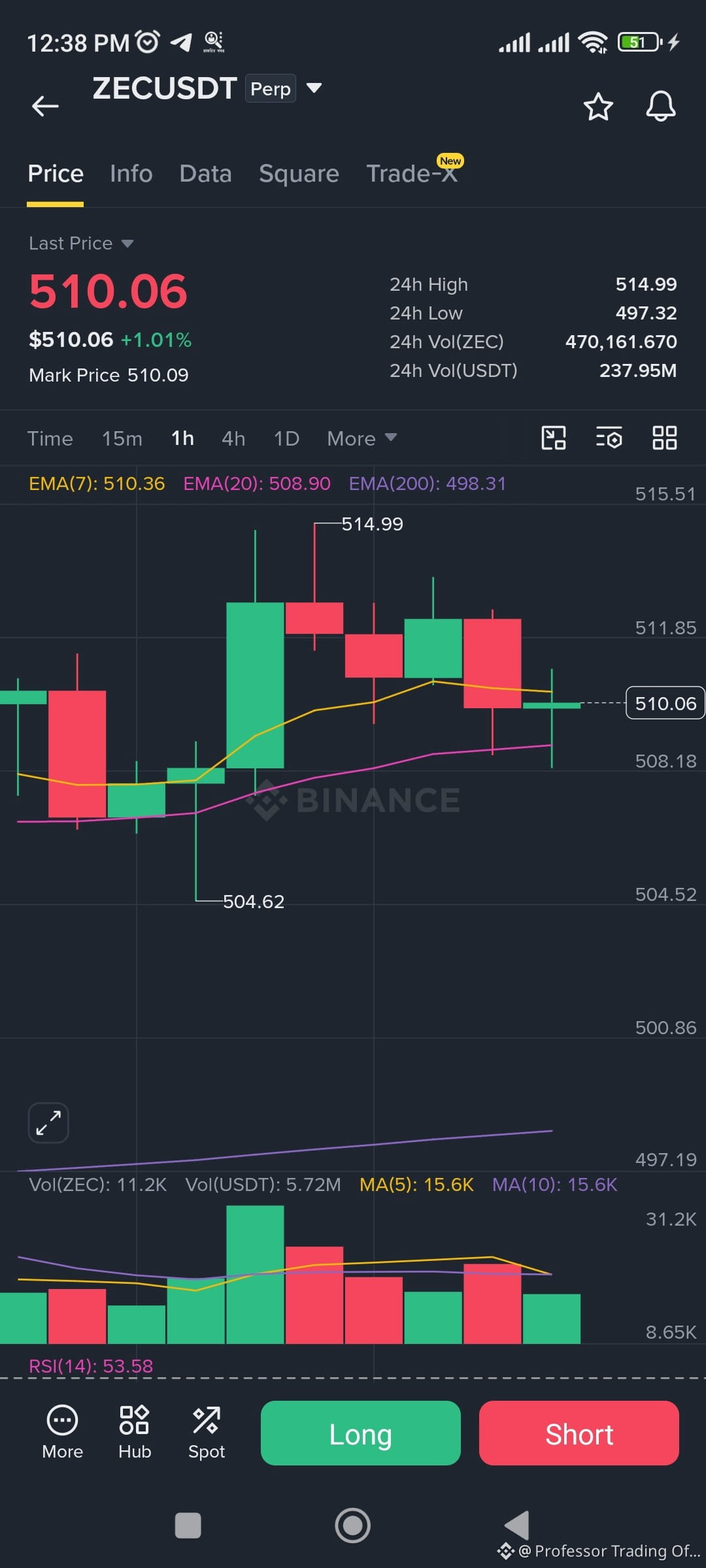This screenshot has width=706, height=1568.
Task: Tap the RSI(14): 53.58 indicator label
Action: [91, 1366]
